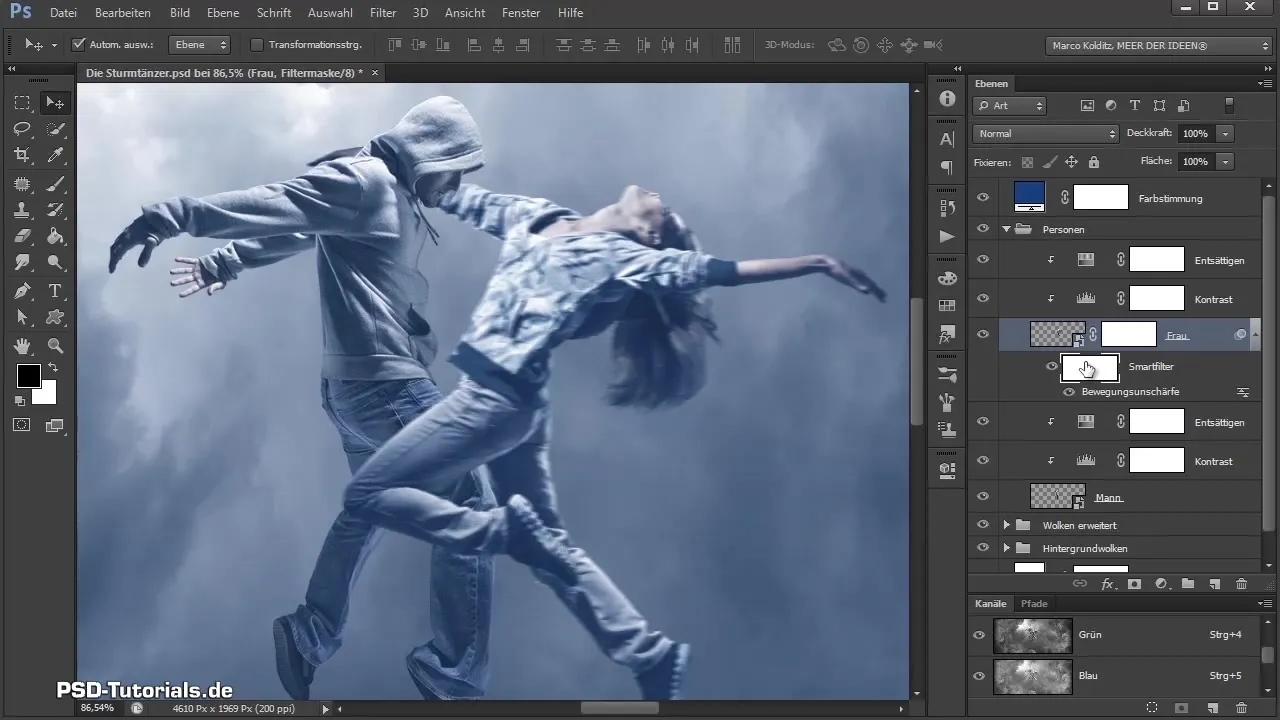Select the Pen tool

pyautogui.click(x=22, y=291)
